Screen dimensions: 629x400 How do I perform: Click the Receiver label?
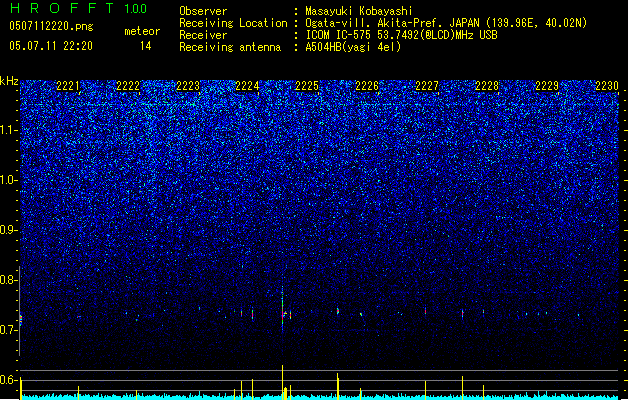203,35
